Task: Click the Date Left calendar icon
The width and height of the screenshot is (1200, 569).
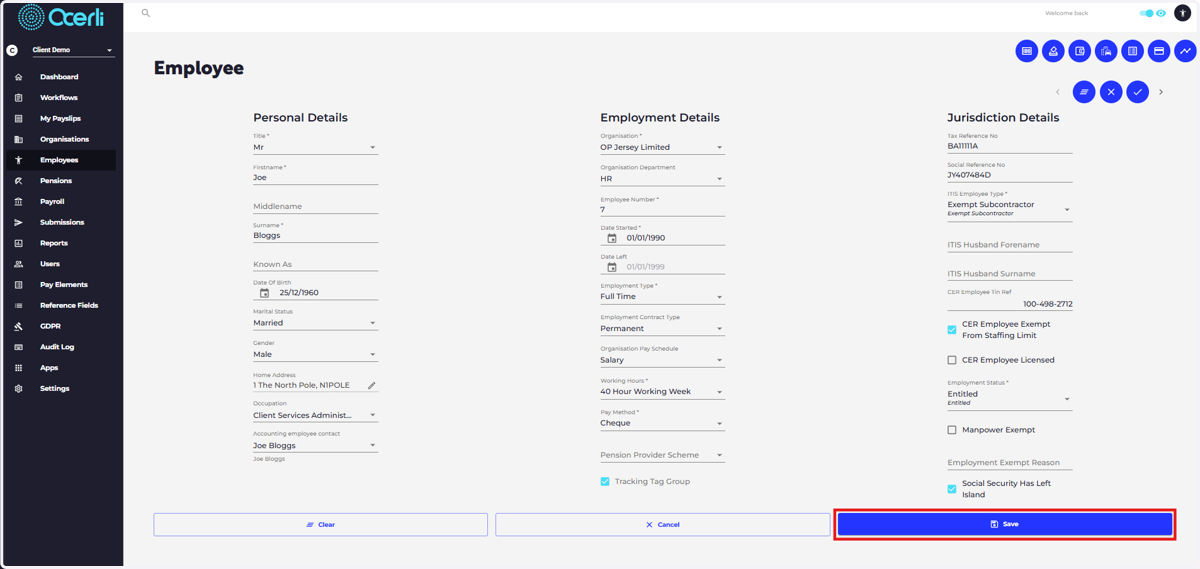Action: [612, 267]
